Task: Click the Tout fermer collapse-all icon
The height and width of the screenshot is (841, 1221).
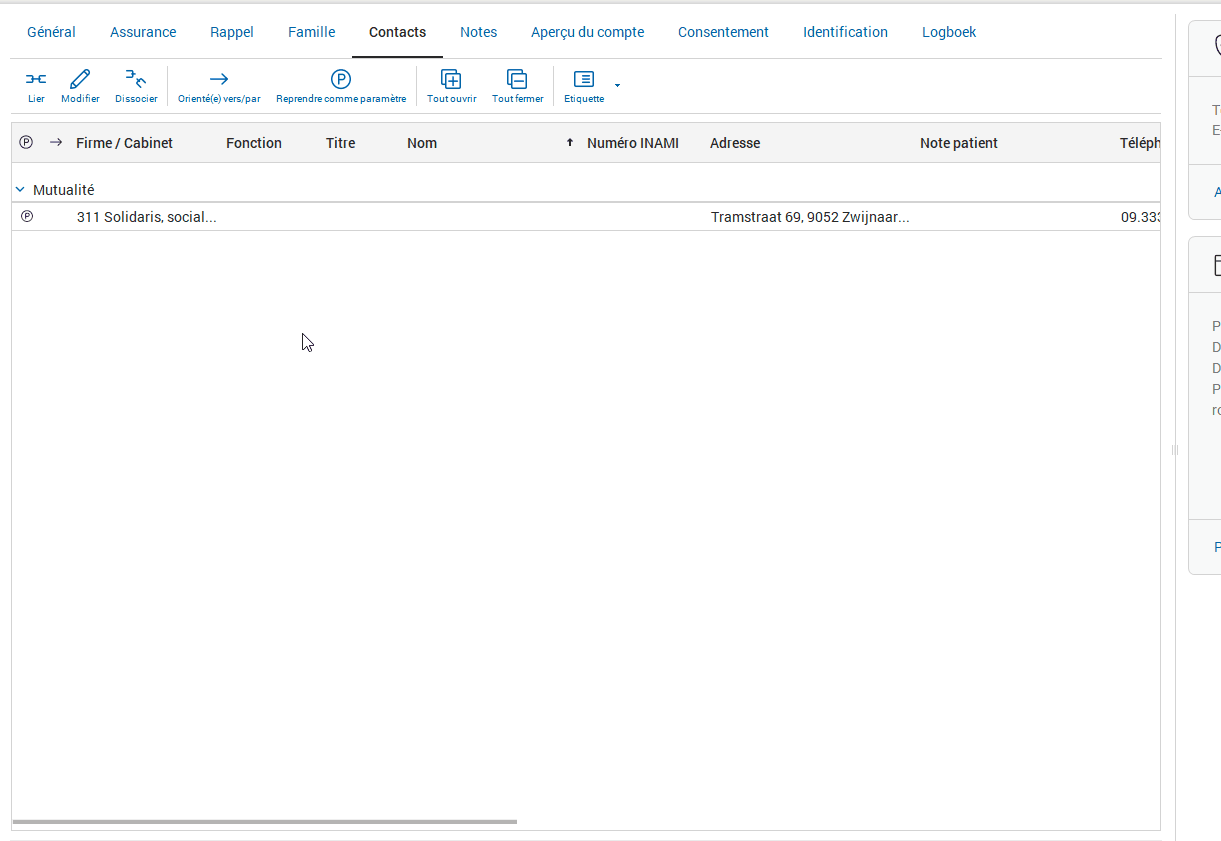Action: pos(517,79)
